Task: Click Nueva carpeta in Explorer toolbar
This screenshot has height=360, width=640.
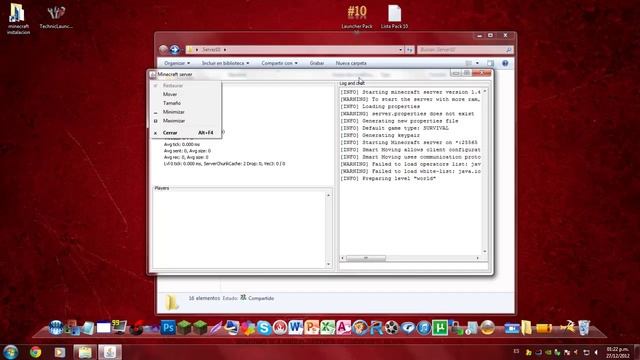Action: point(351,63)
